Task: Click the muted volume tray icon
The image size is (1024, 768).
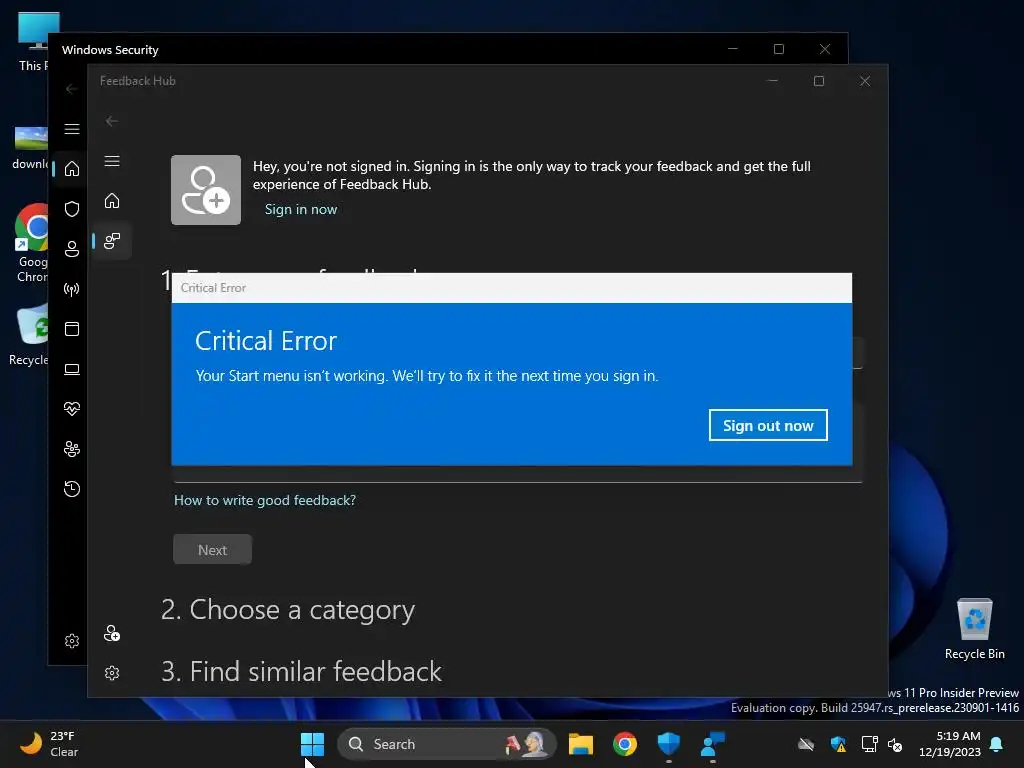Action: click(x=895, y=744)
